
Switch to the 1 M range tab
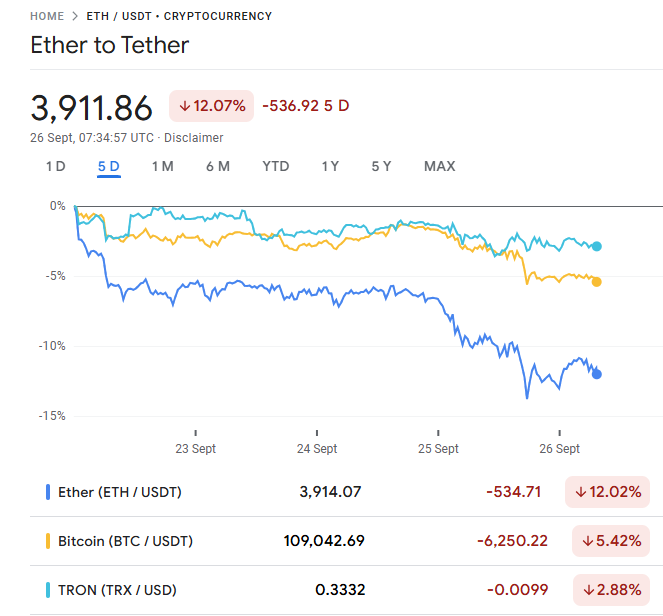coord(162,166)
